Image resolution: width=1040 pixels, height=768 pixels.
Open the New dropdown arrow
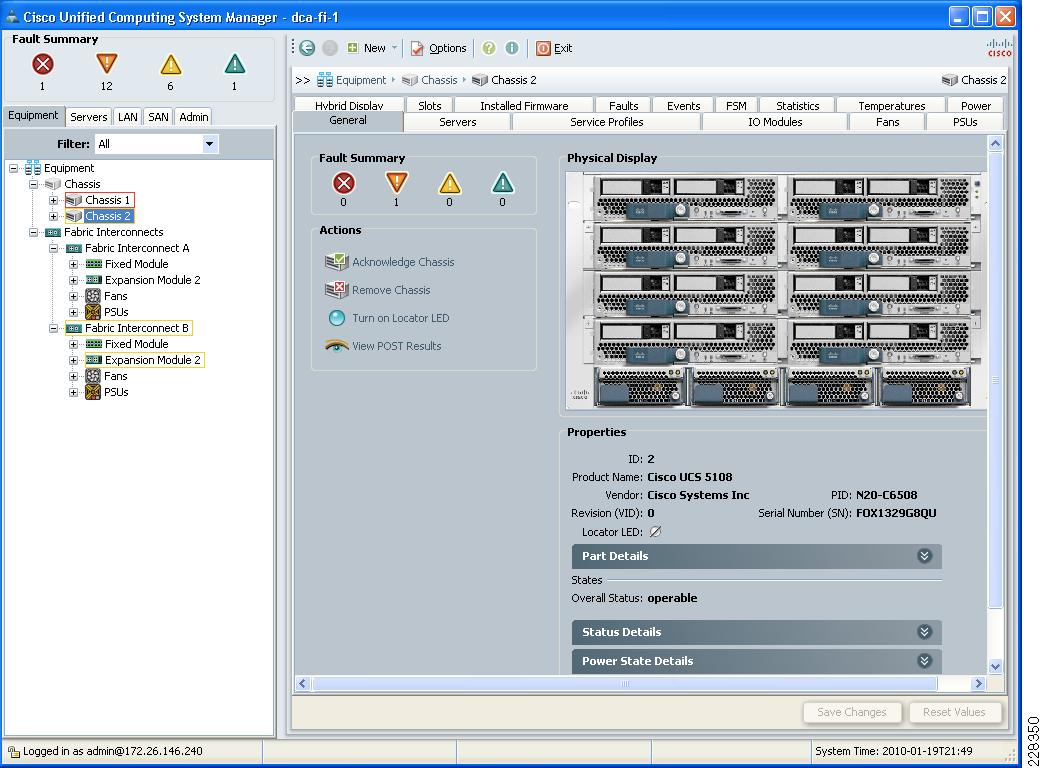[x=395, y=48]
